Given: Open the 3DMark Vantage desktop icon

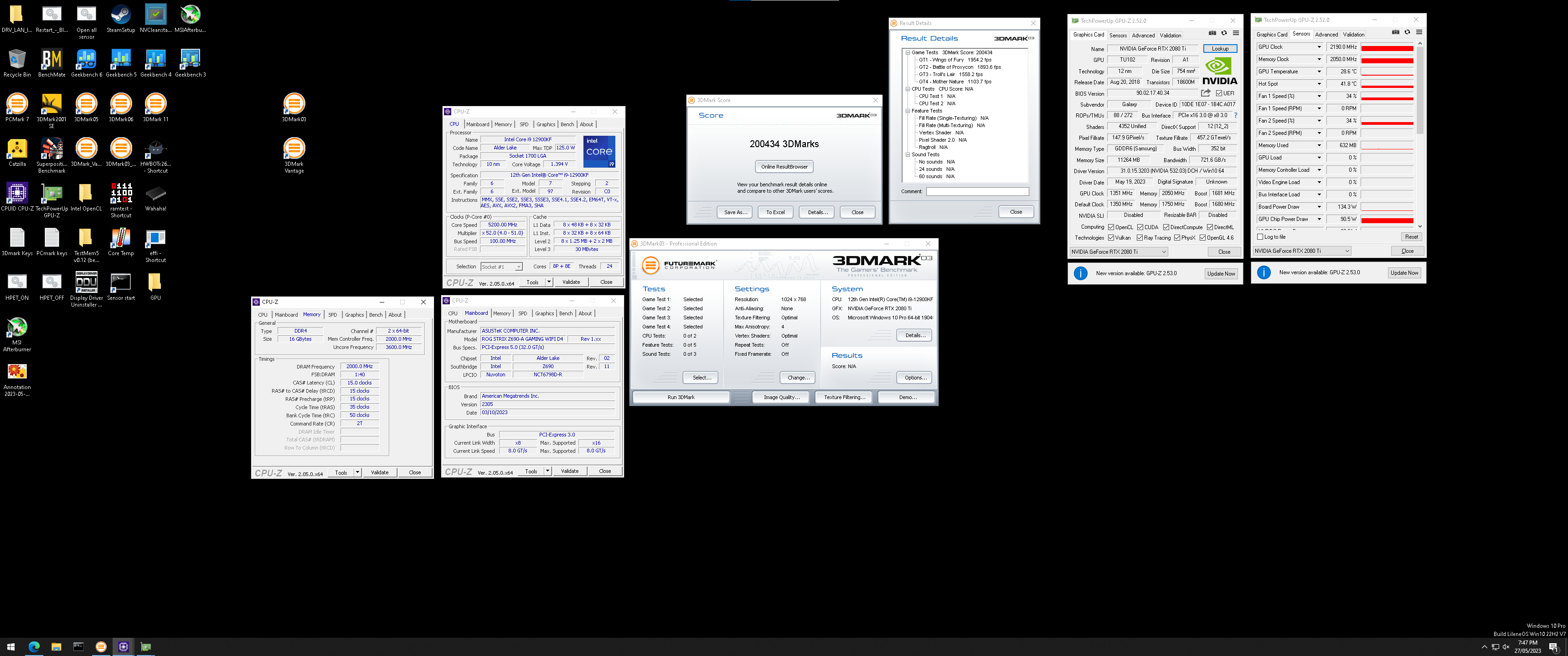Looking at the screenshot, I should coord(294,156).
